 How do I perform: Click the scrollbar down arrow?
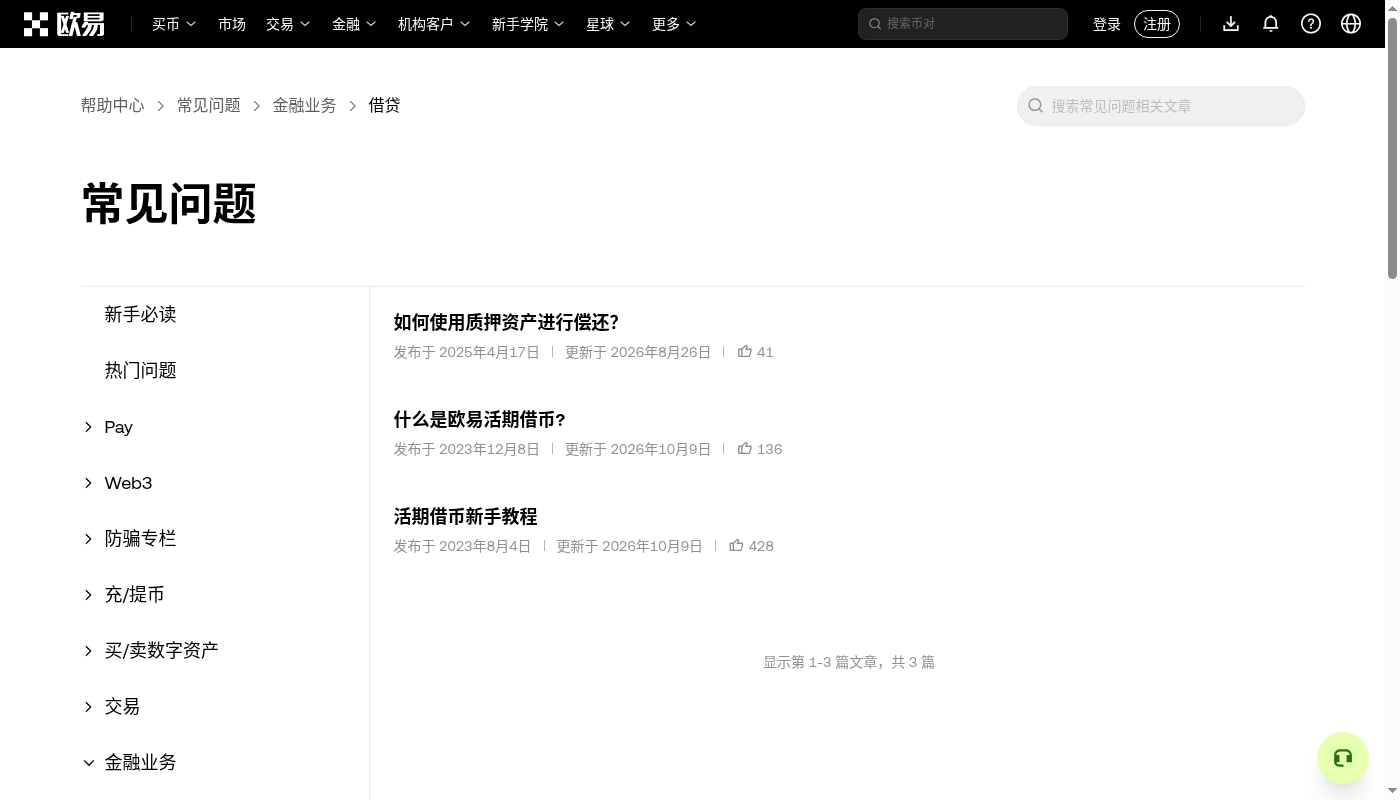click(1393, 791)
